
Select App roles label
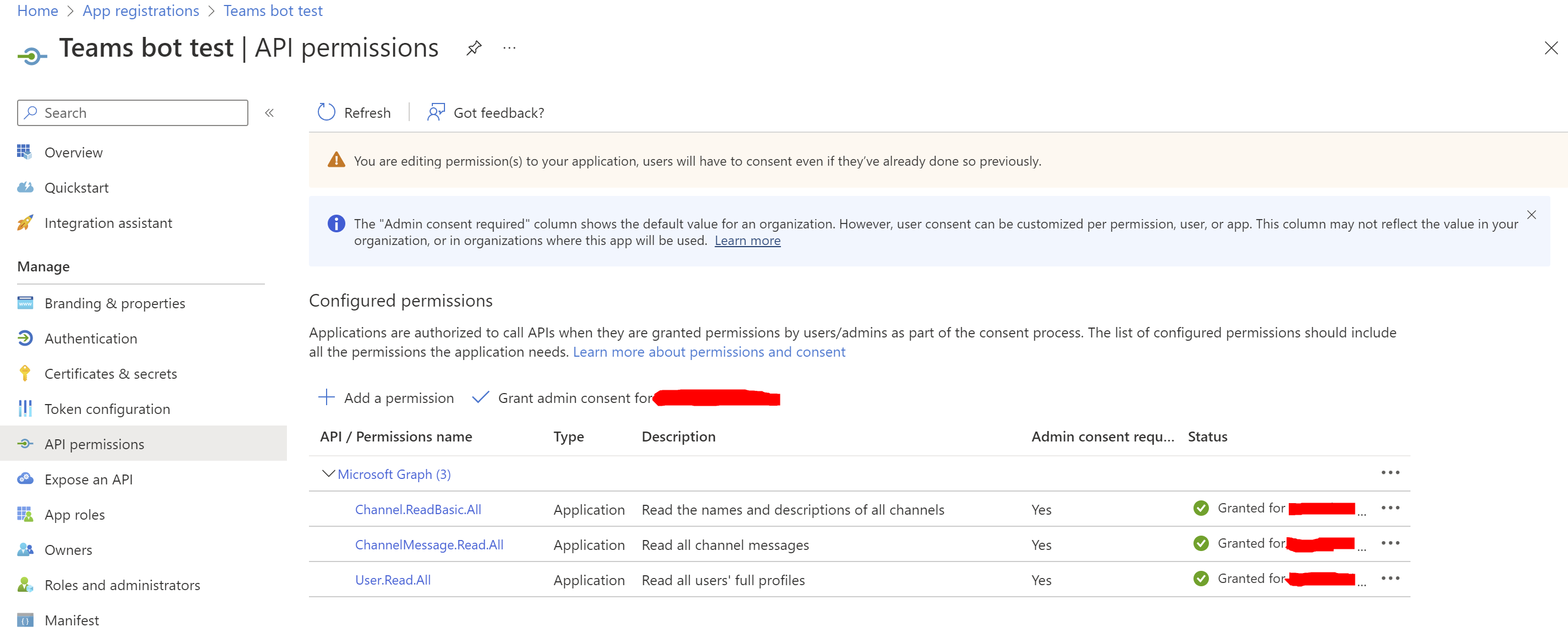tap(74, 515)
